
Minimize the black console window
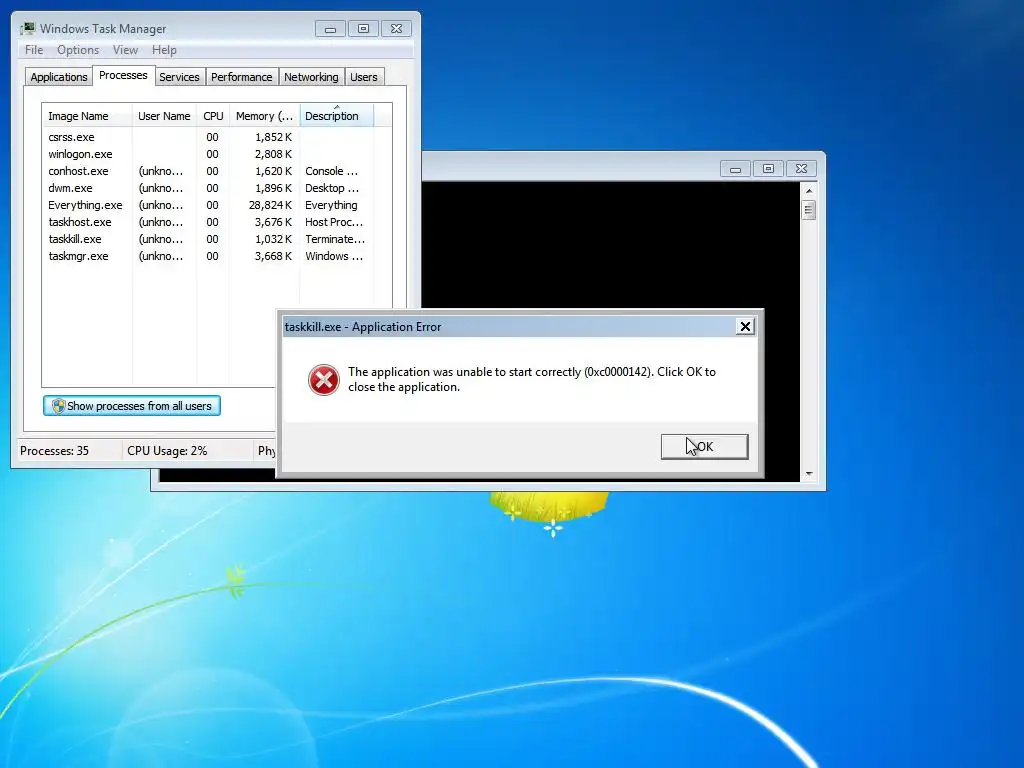735,169
